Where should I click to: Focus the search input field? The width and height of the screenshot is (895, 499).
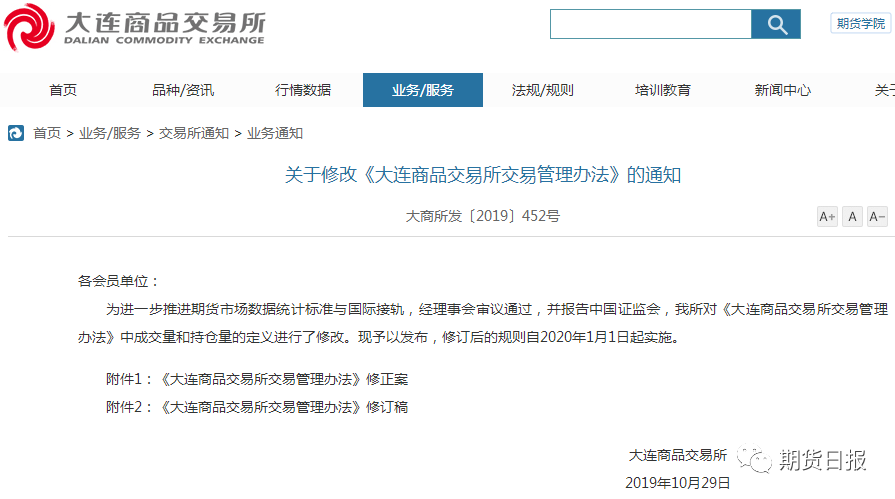click(651, 24)
